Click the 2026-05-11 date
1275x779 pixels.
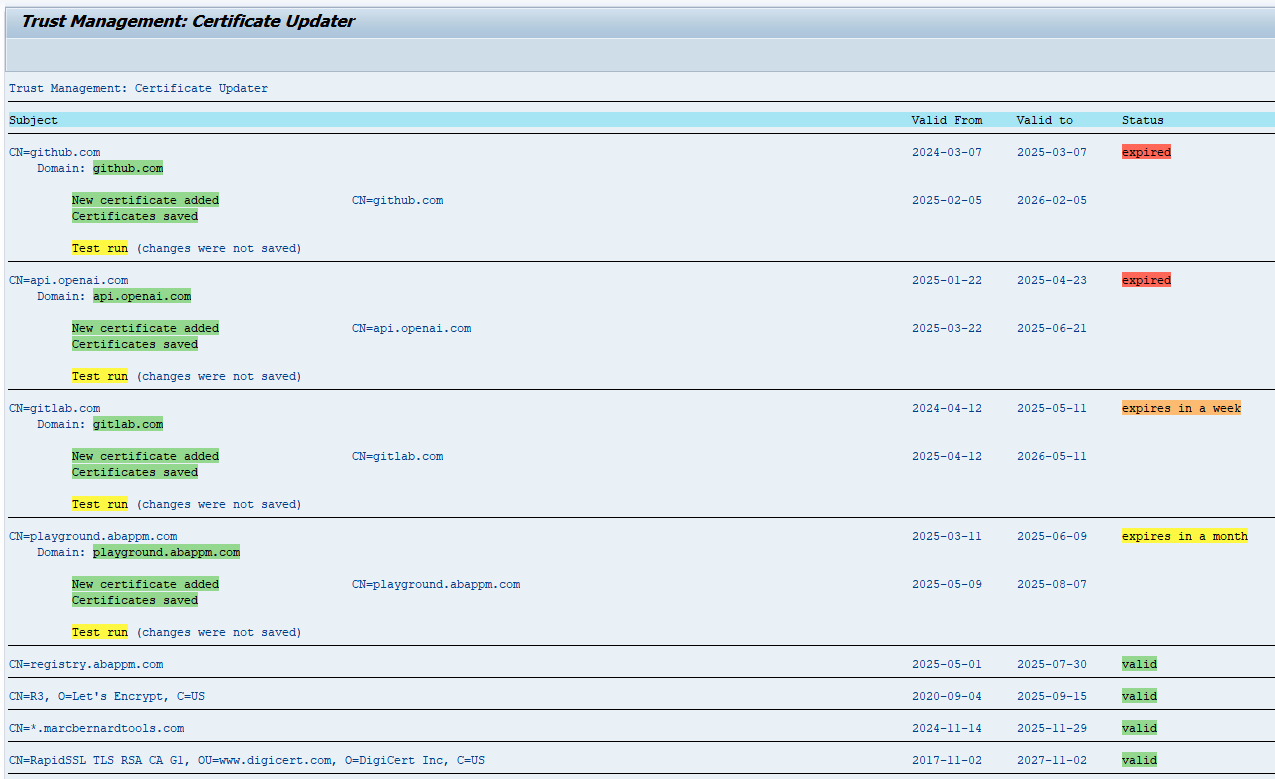pos(1052,456)
